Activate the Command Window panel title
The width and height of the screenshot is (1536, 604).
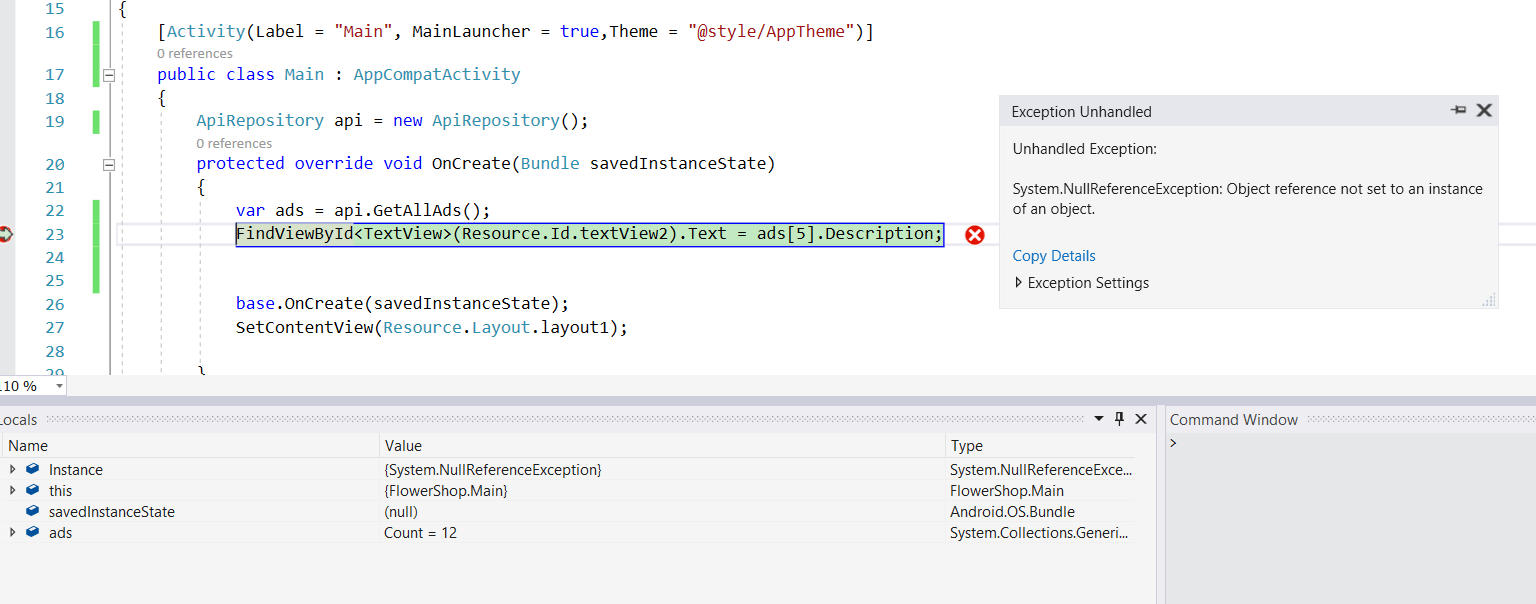[1233, 420]
